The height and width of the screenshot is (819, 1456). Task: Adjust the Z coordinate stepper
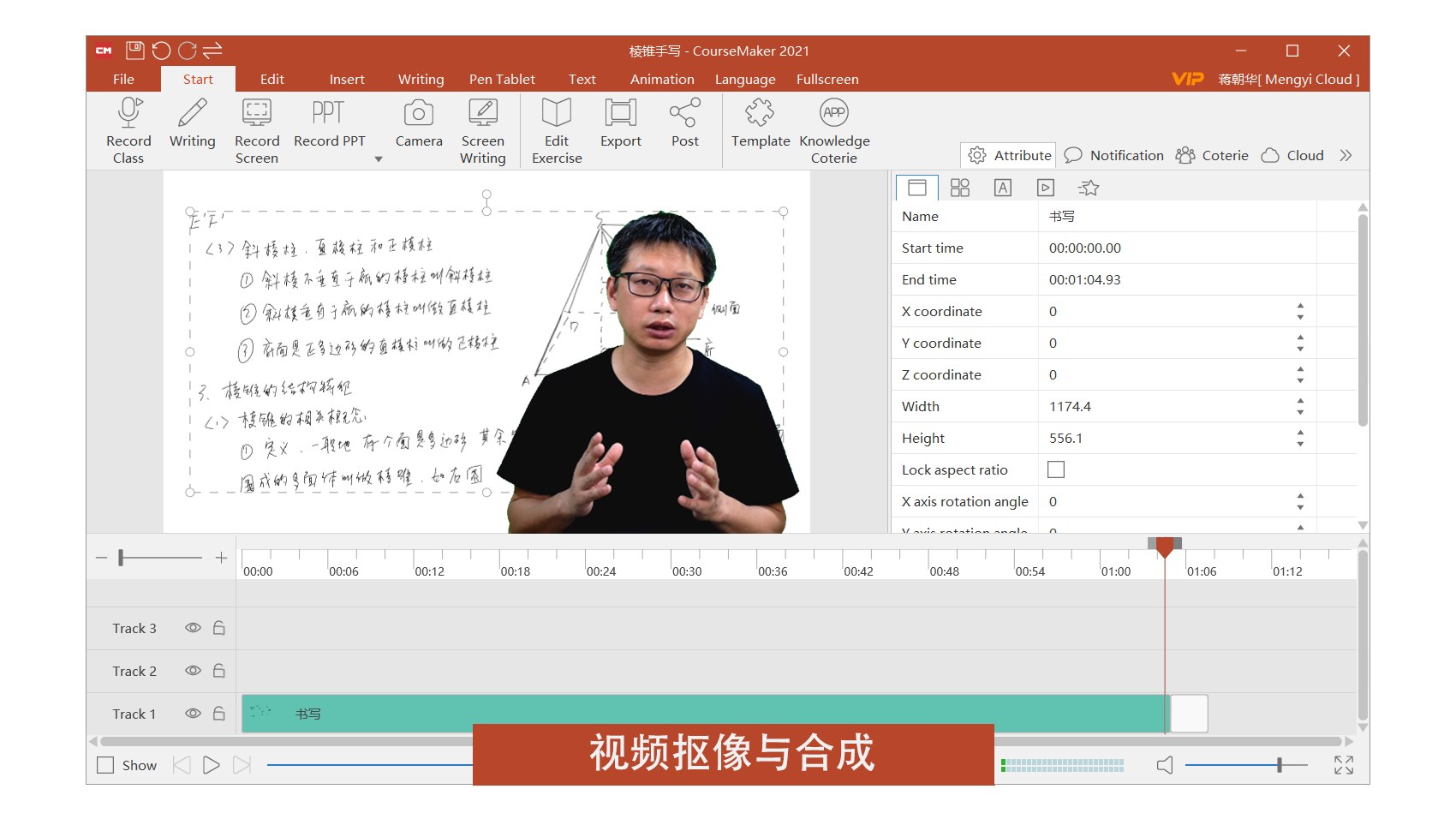click(1300, 374)
